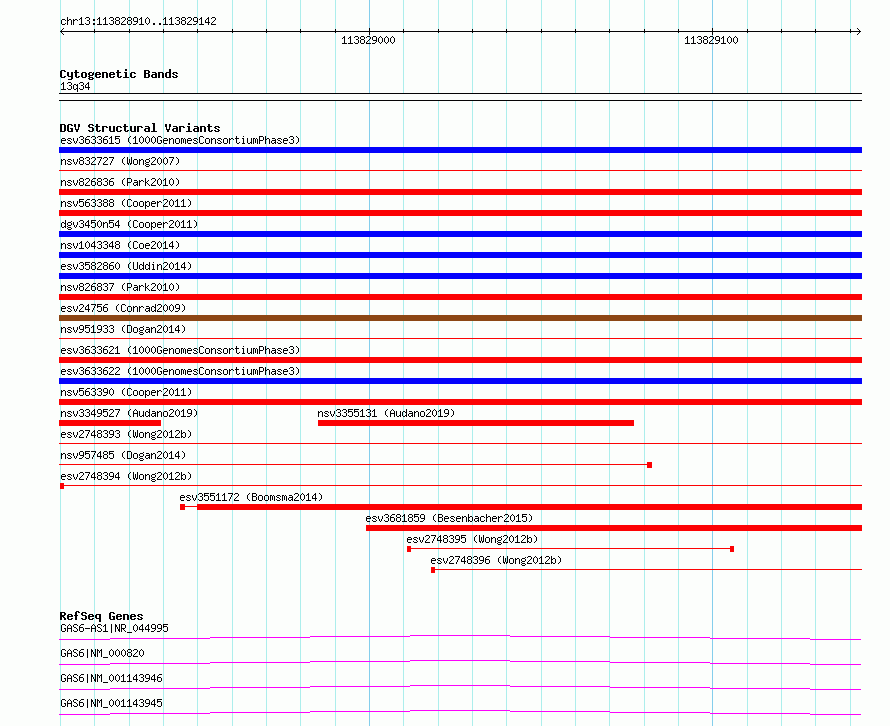Select the red nsv826836 variant bar

460,192
